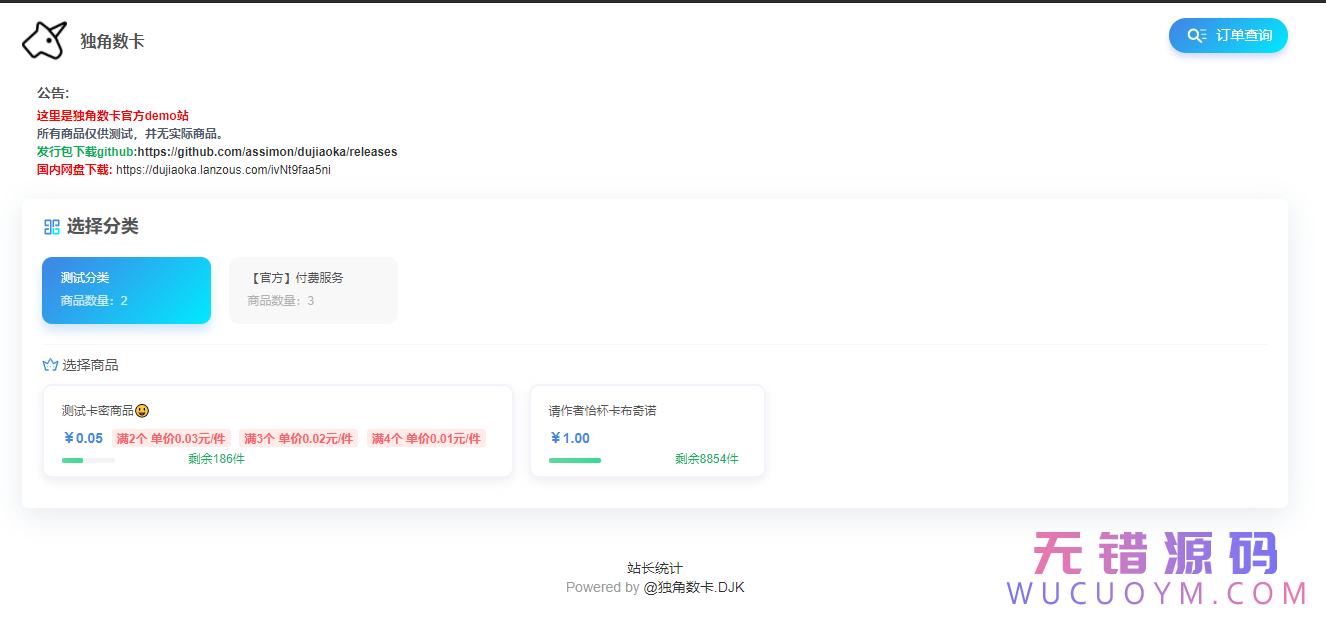
Task: Click the @独角数卡.DJK footer link
Action: click(x=693, y=587)
